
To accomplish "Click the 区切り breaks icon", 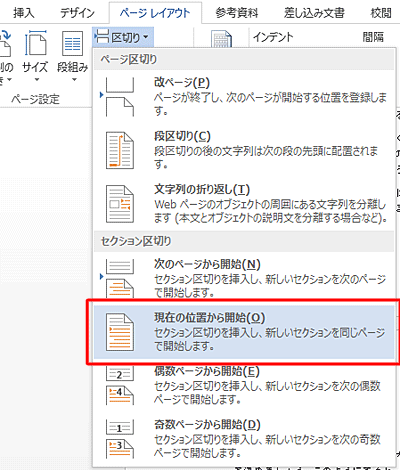I will click(101, 37).
